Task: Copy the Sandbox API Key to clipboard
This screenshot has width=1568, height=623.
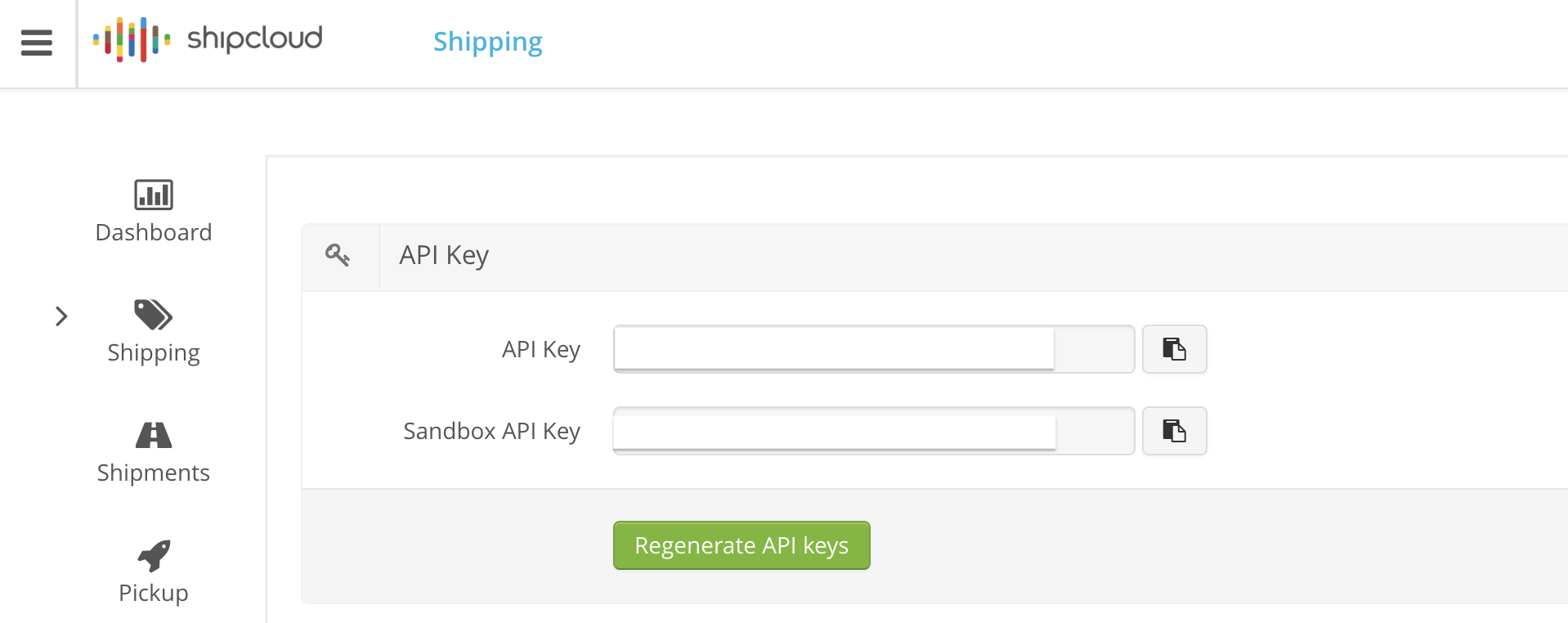Action: click(1174, 431)
